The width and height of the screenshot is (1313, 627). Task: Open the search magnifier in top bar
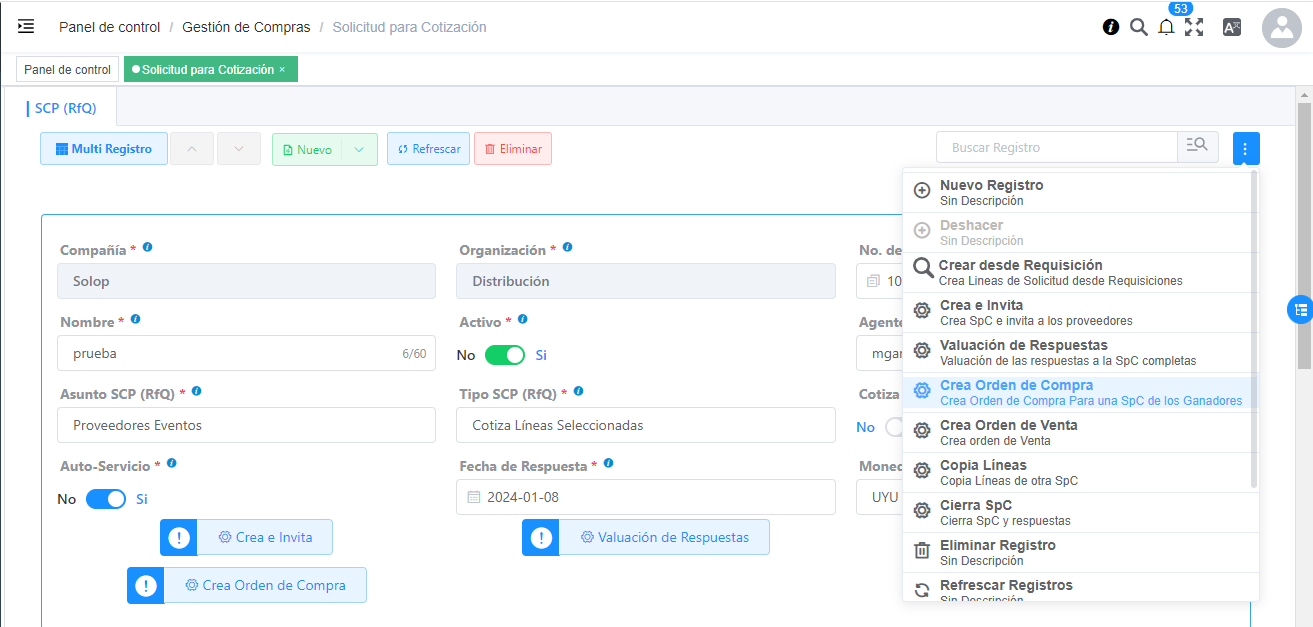1138,27
